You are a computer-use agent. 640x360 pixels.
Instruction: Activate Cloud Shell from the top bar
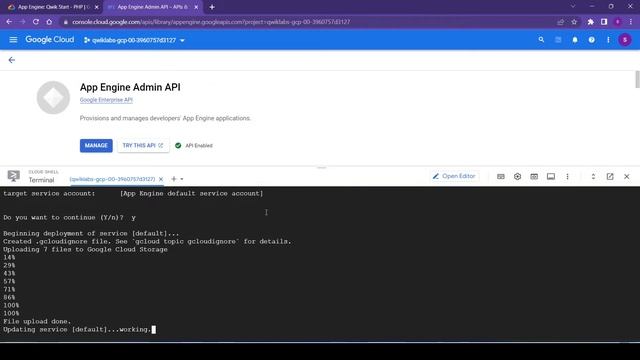click(x=558, y=40)
